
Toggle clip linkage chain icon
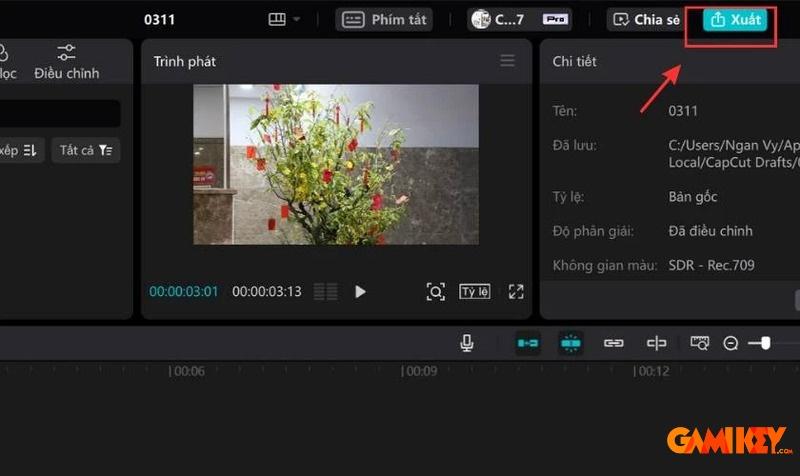(x=613, y=343)
